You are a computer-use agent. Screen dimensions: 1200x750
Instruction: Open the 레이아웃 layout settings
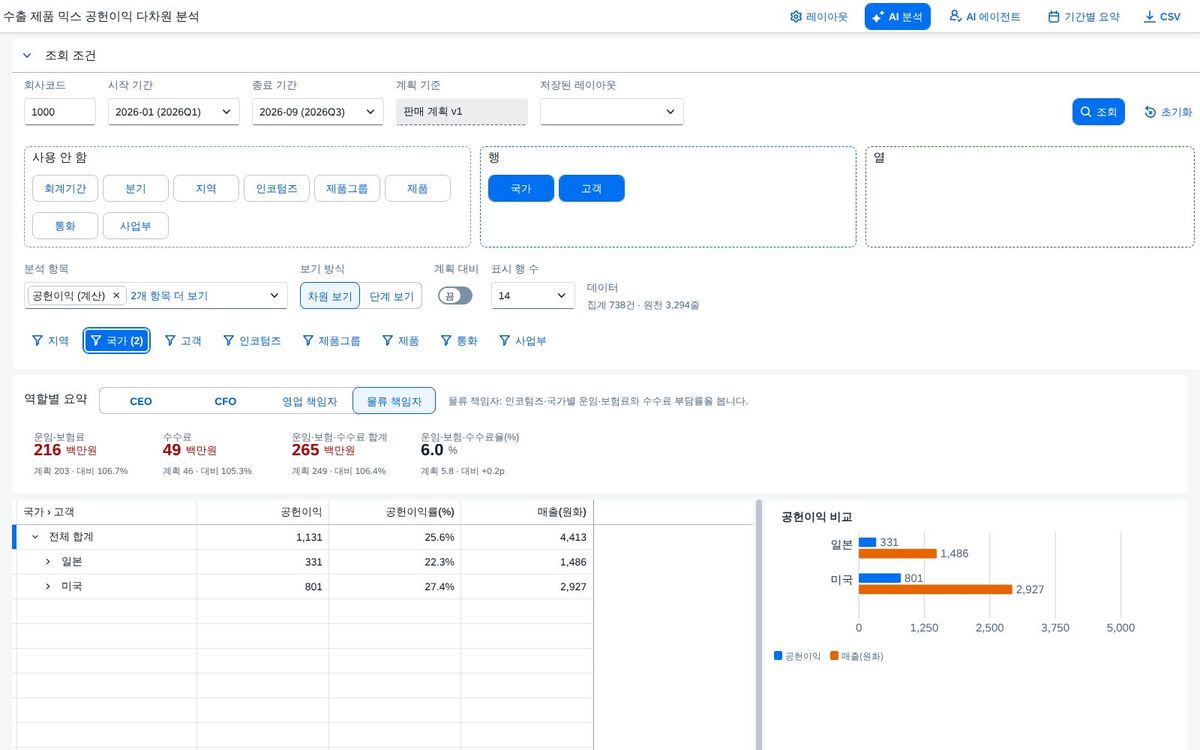coord(818,17)
